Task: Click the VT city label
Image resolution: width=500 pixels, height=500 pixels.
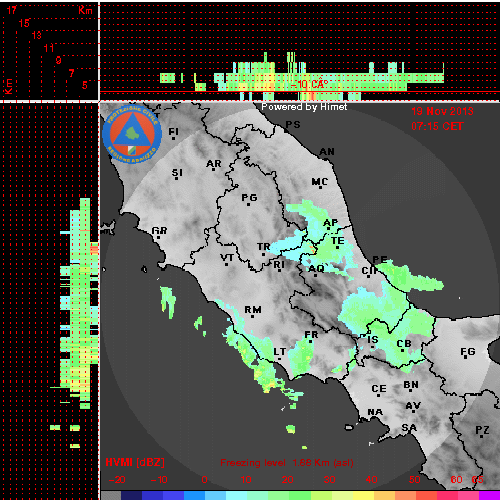Action: click(227, 258)
